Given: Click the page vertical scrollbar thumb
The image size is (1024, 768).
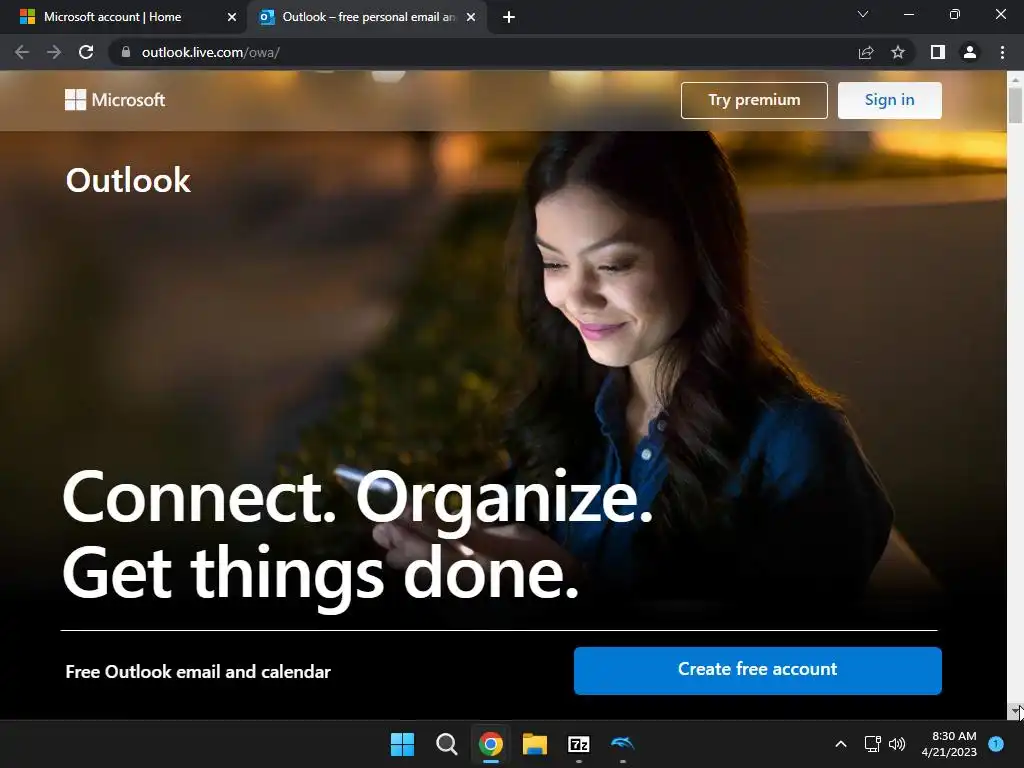Looking at the screenshot, I should pos(1015,104).
